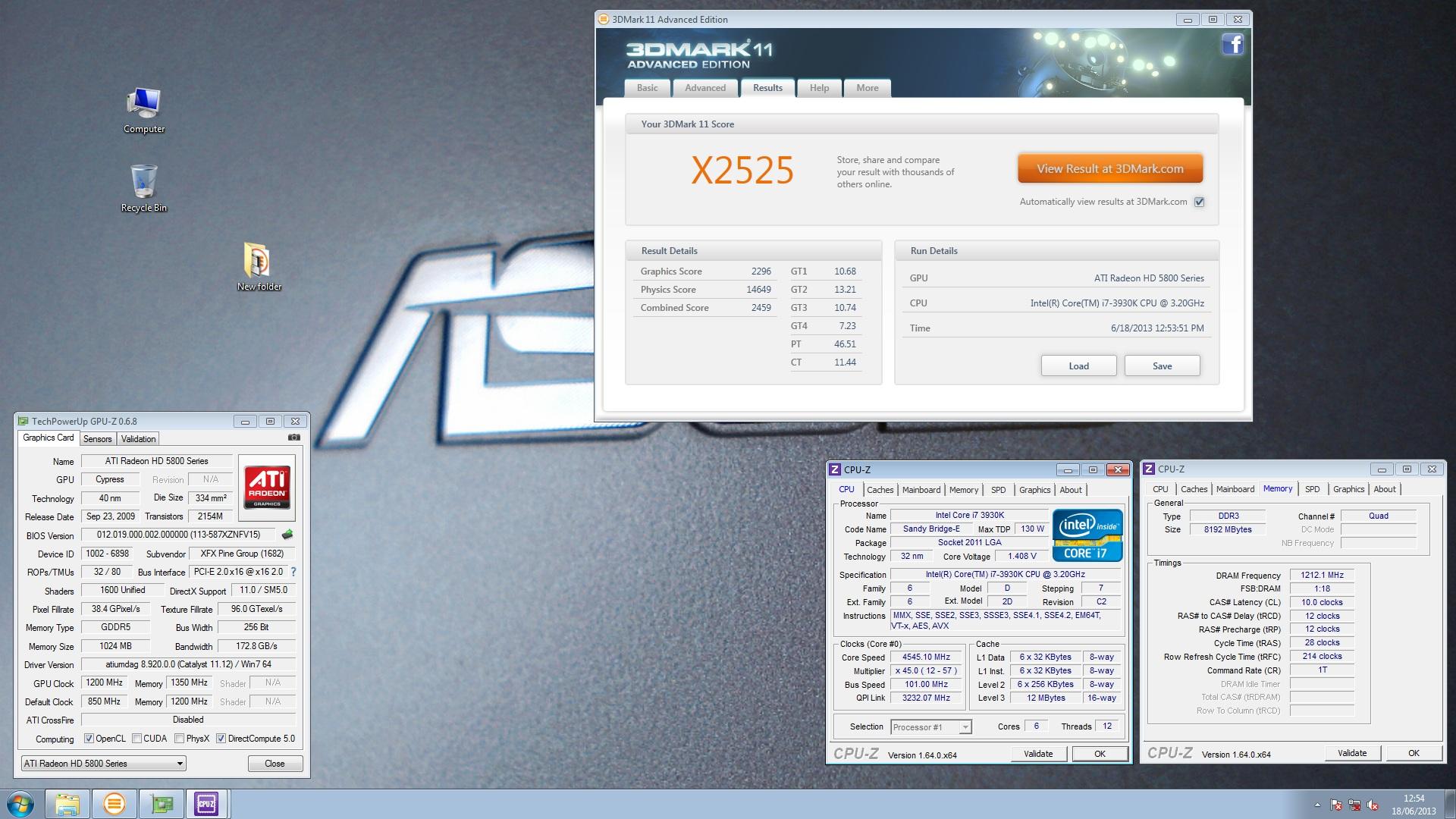The width and height of the screenshot is (1456, 819).
Task: Toggle the DirectCompute 5.0 checkbox
Action: 221,739
